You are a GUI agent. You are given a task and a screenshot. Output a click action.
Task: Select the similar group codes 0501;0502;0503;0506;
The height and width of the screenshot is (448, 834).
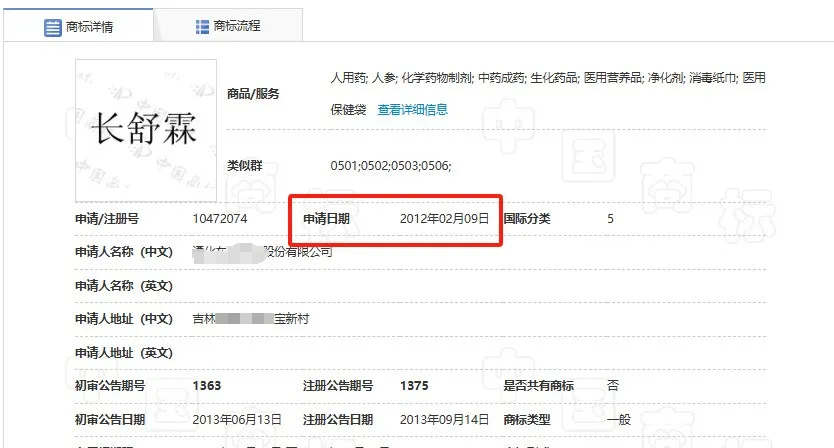click(x=391, y=166)
